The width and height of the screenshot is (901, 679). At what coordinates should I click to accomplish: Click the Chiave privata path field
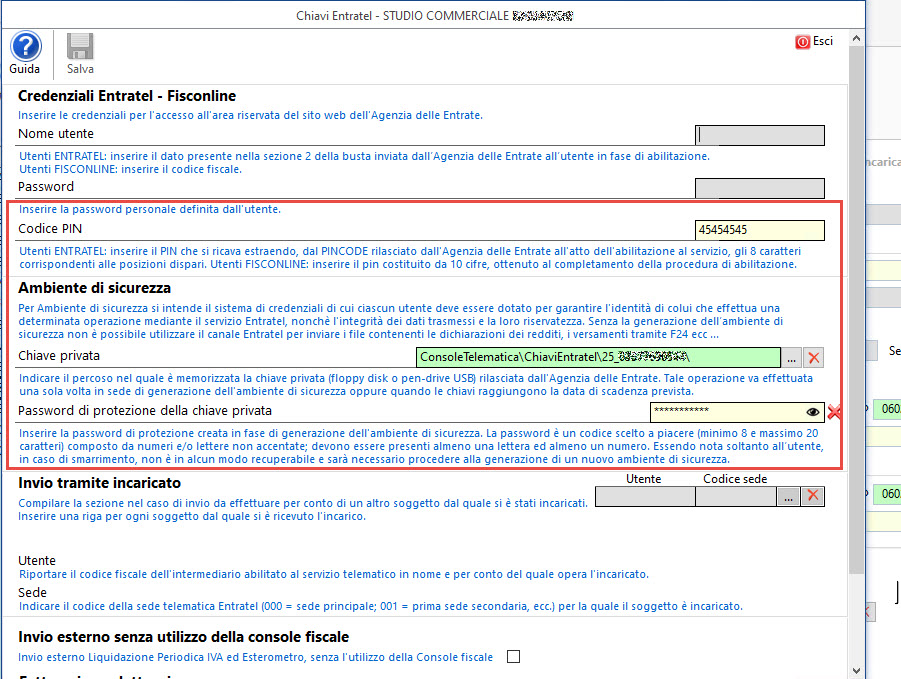tap(598, 357)
